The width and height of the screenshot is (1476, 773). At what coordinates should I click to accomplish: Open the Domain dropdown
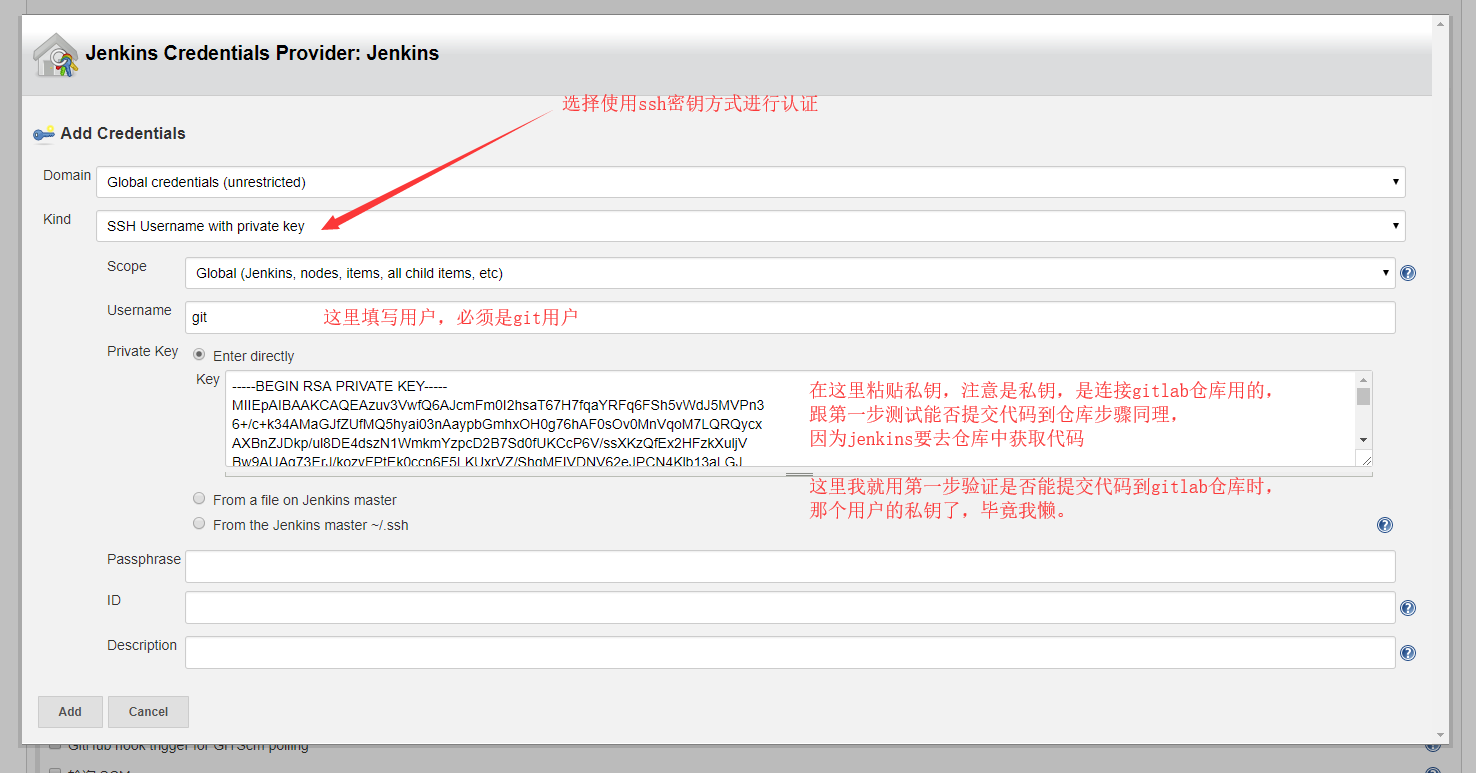pyautogui.click(x=751, y=182)
